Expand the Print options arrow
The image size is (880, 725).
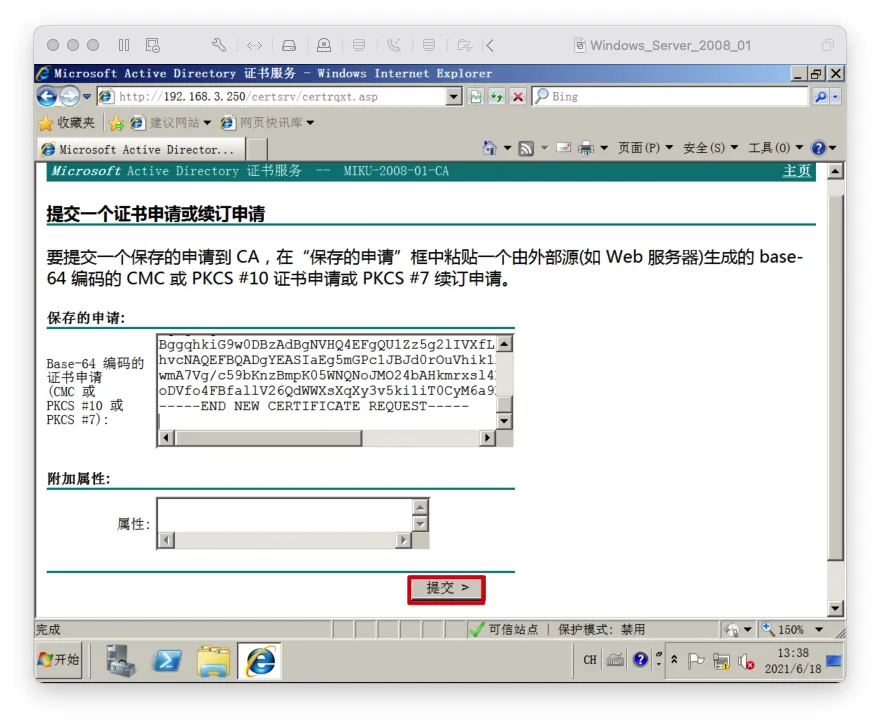[x=604, y=148]
